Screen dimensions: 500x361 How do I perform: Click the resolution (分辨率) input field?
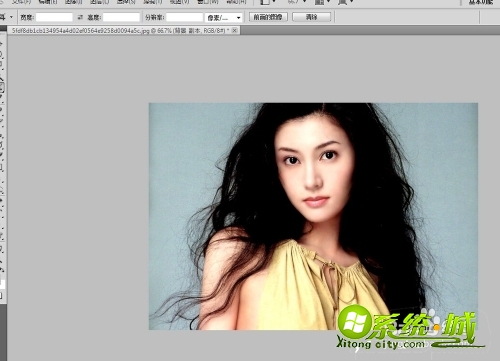pos(184,17)
